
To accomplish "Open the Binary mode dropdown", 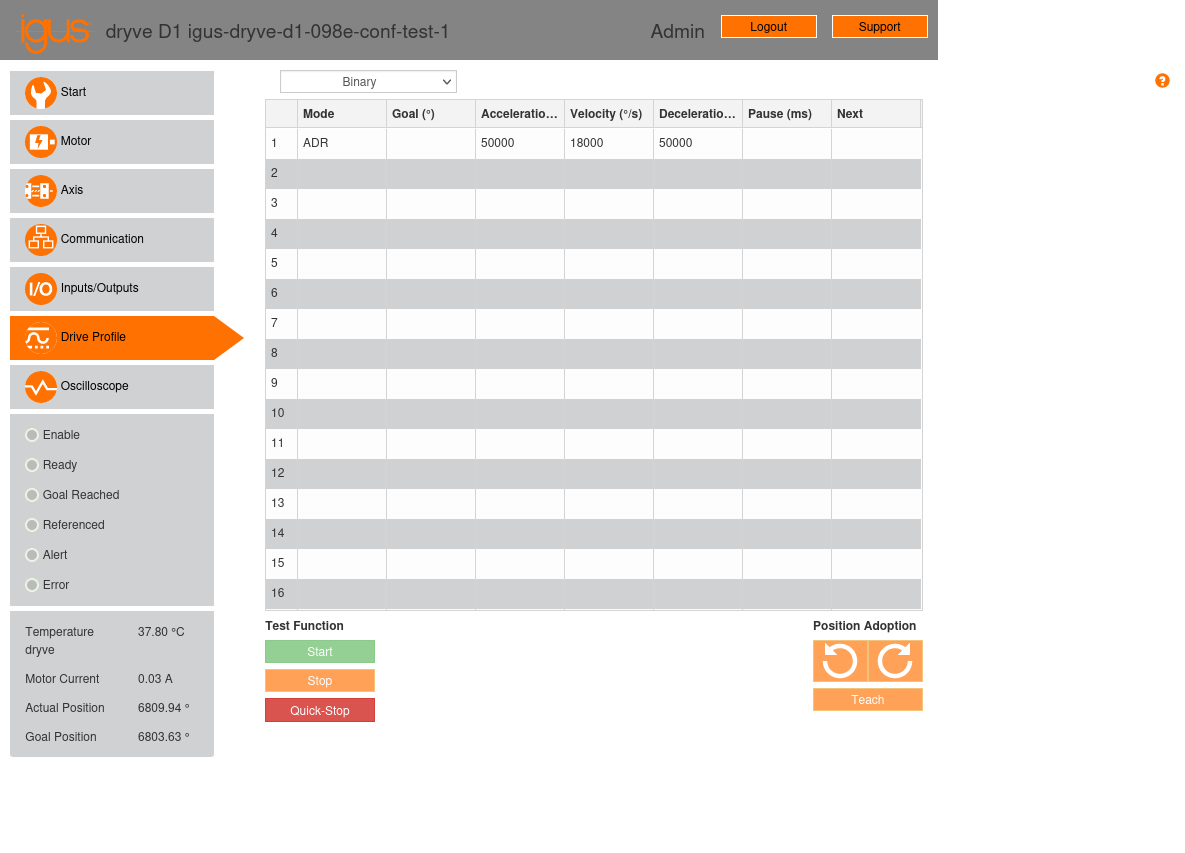I will point(368,81).
